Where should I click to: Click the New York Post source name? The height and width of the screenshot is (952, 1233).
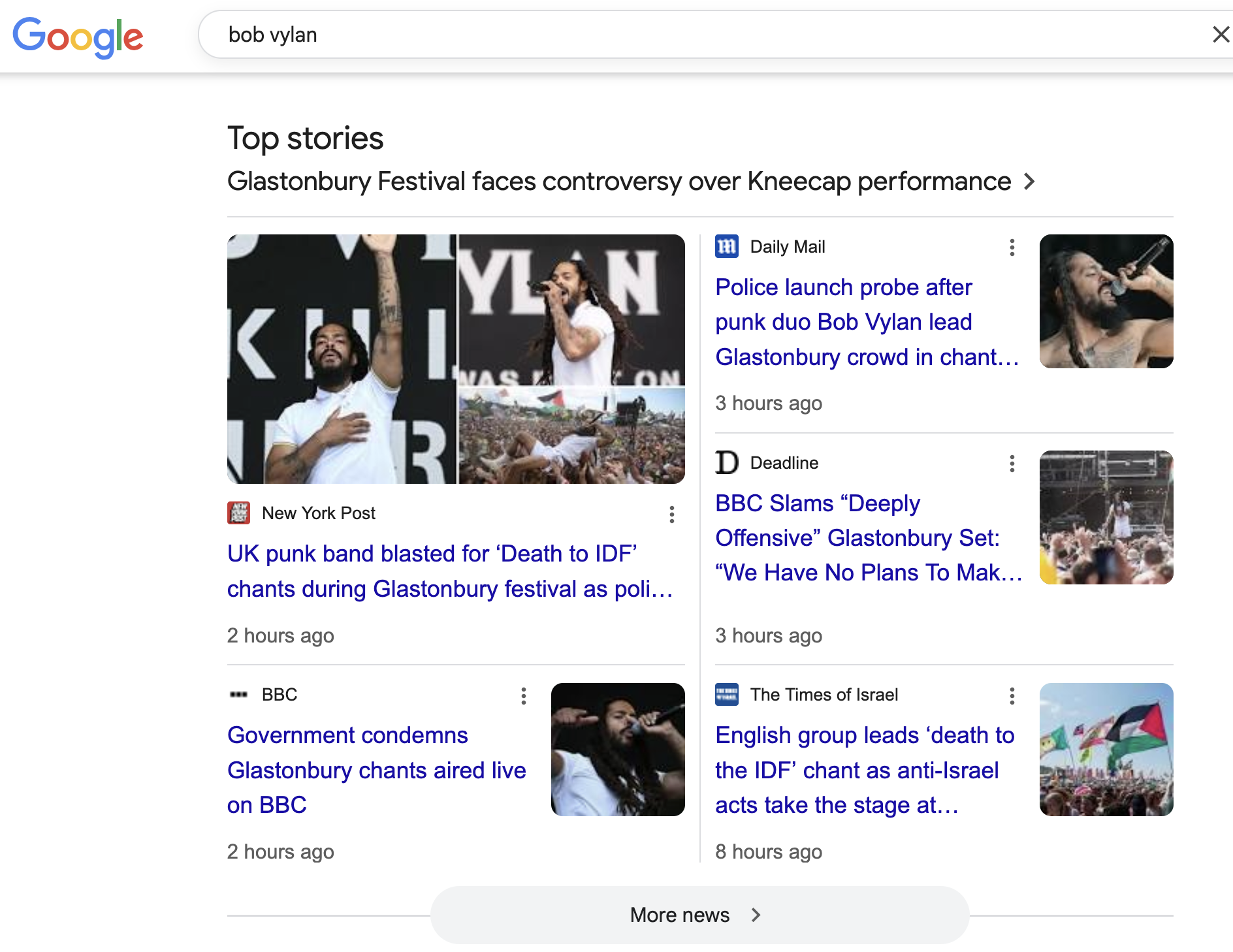pos(319,513)
